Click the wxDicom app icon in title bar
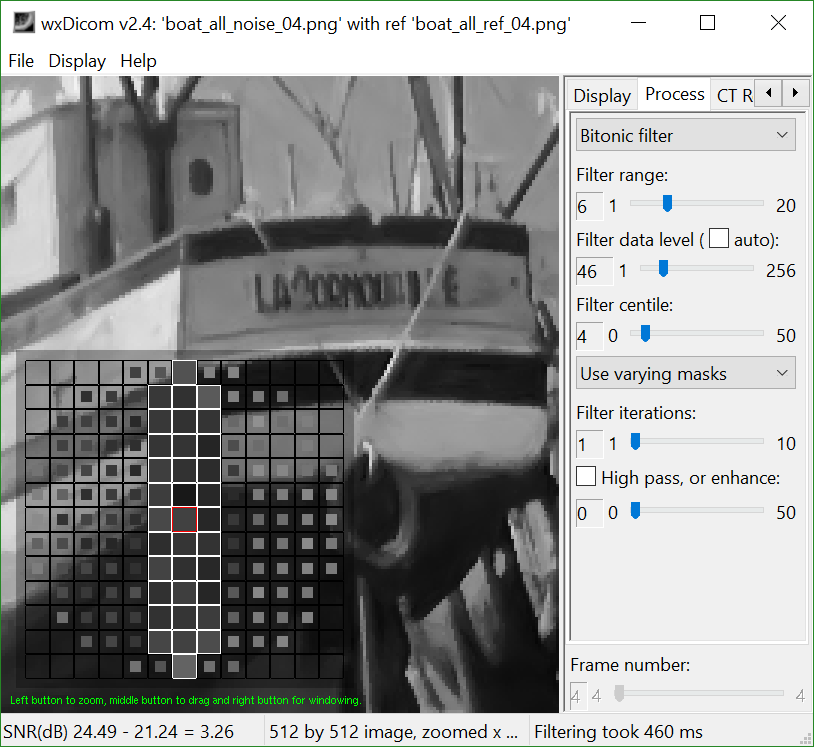814x747 pixels. click(23, 23)
